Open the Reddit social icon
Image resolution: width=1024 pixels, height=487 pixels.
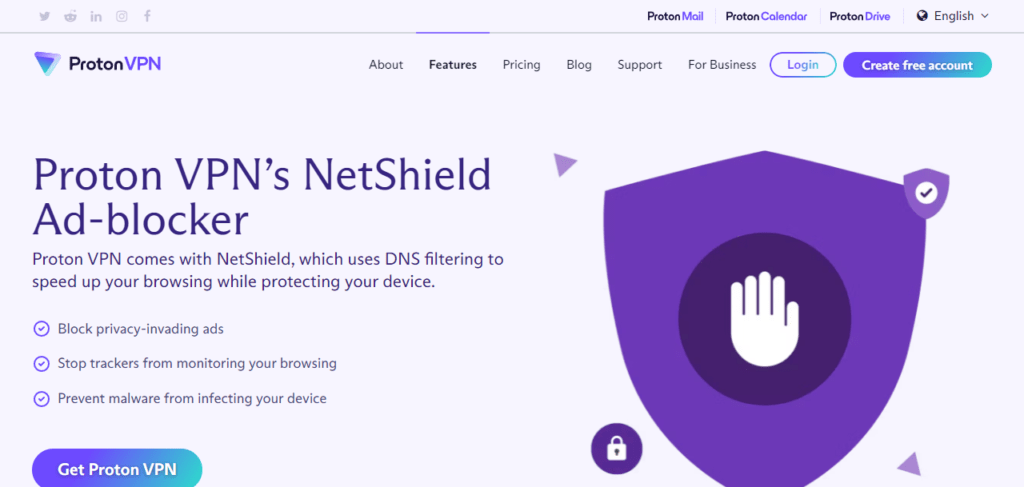click(x=70, y=16)
